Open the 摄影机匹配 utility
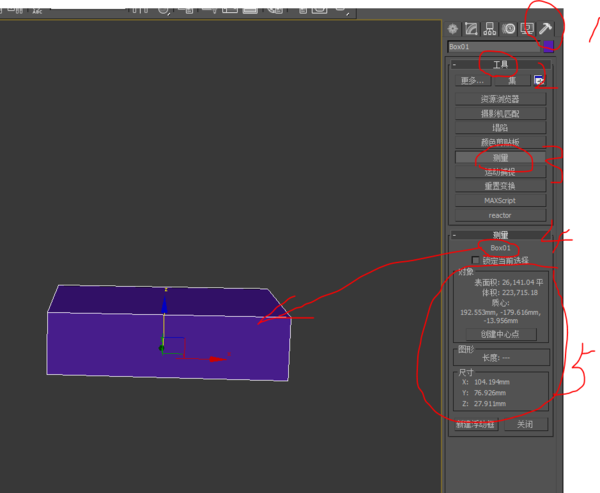Screen dimensions: 600x493 point(501,114)
